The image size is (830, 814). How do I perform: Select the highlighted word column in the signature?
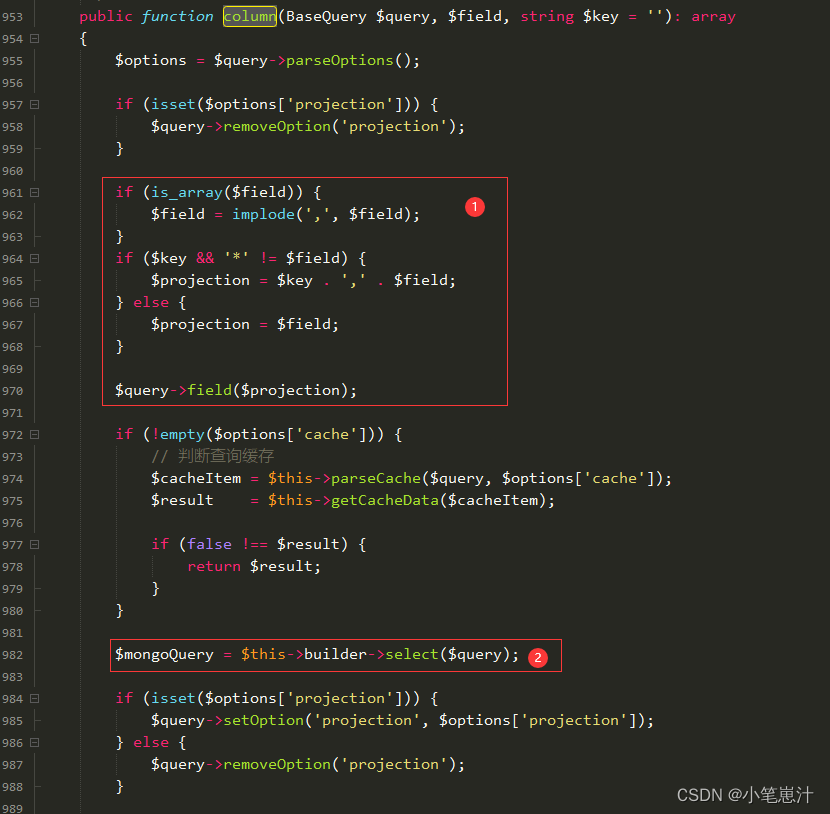(x=249, y=15)
